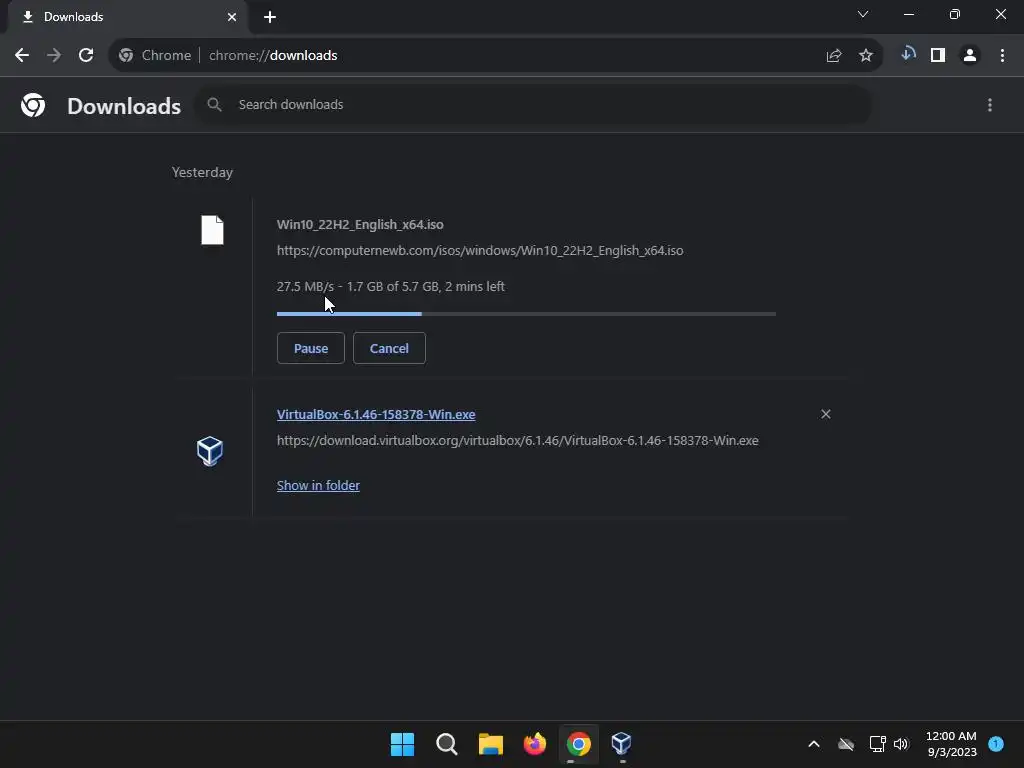Open the Downloads page more actions menu
The height and width of the screenshot is (768, 1024).
(990, 105)
